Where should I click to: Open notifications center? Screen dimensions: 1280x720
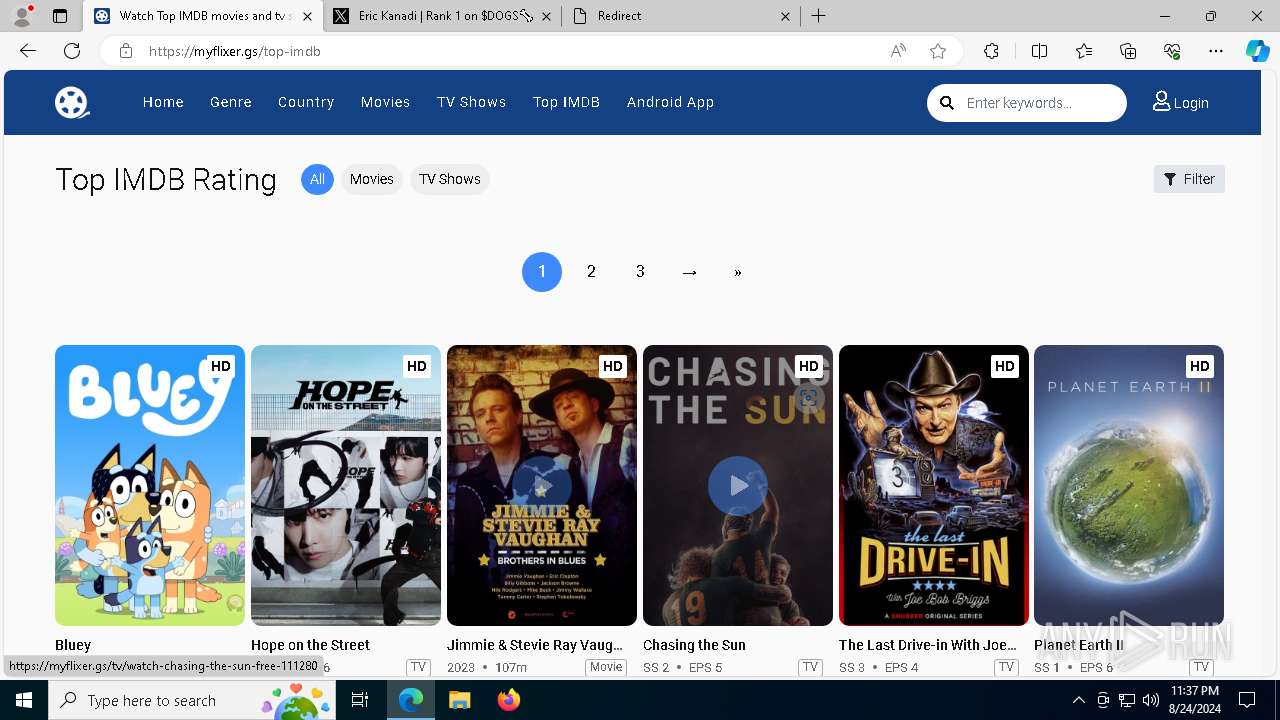click(x=1247, y=700)
